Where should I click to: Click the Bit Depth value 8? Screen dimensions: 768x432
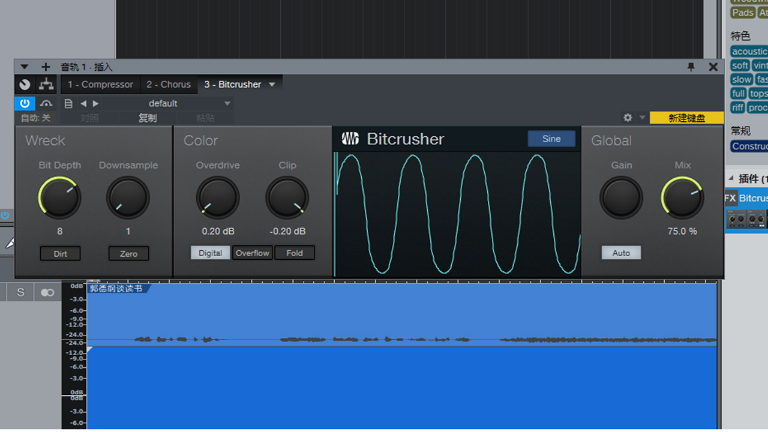pos(60,231)
